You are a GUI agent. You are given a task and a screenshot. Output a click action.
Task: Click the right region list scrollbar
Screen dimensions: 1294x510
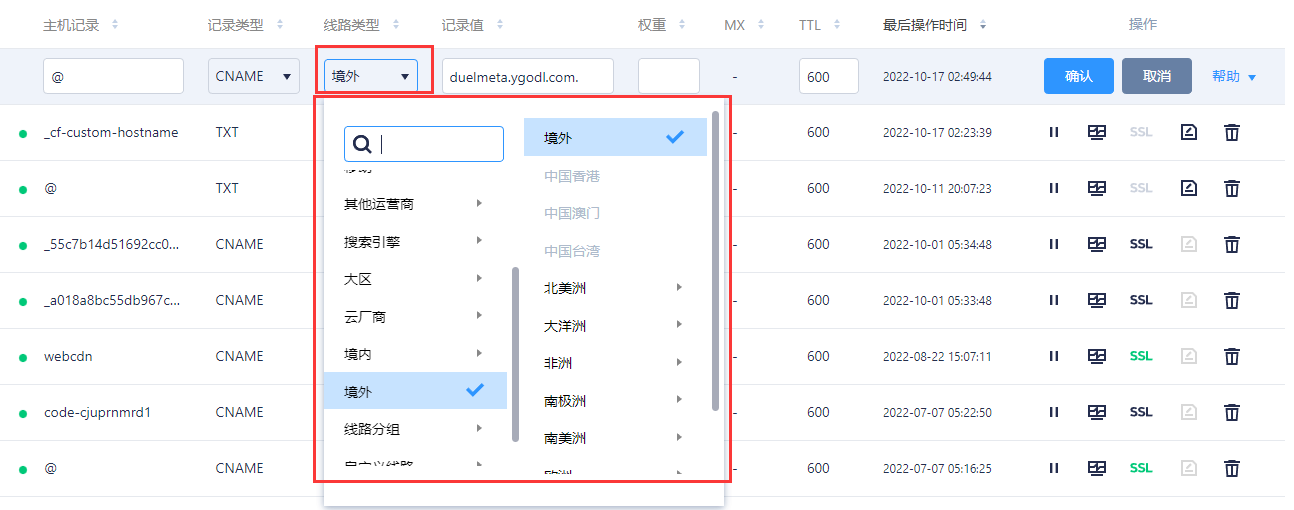(x=715, y=260)
